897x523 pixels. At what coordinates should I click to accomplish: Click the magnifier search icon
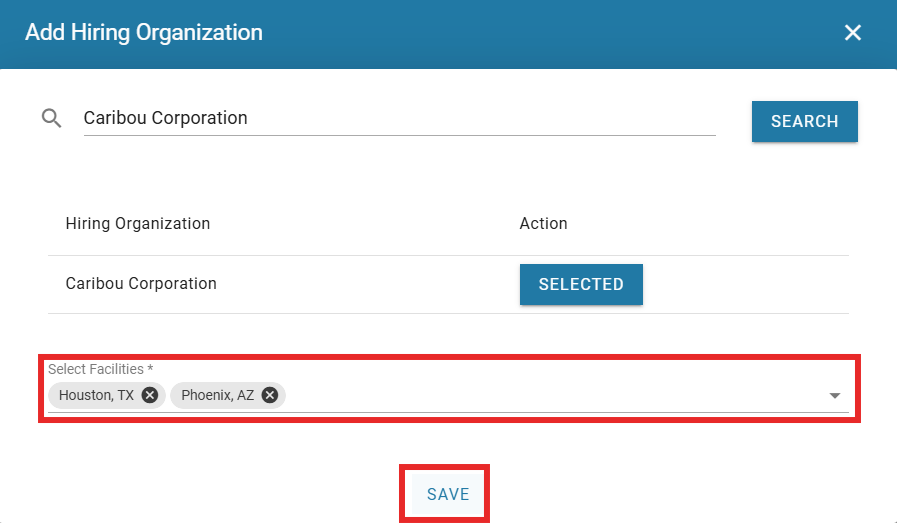click(52, 119)
